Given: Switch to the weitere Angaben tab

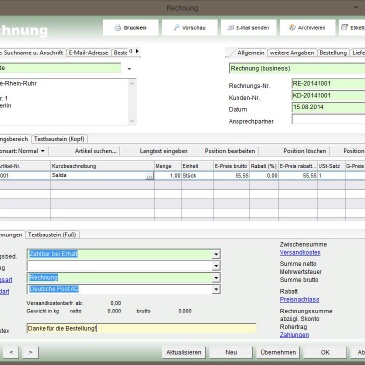Looking at the screenshot, I should tap(292, 53).
